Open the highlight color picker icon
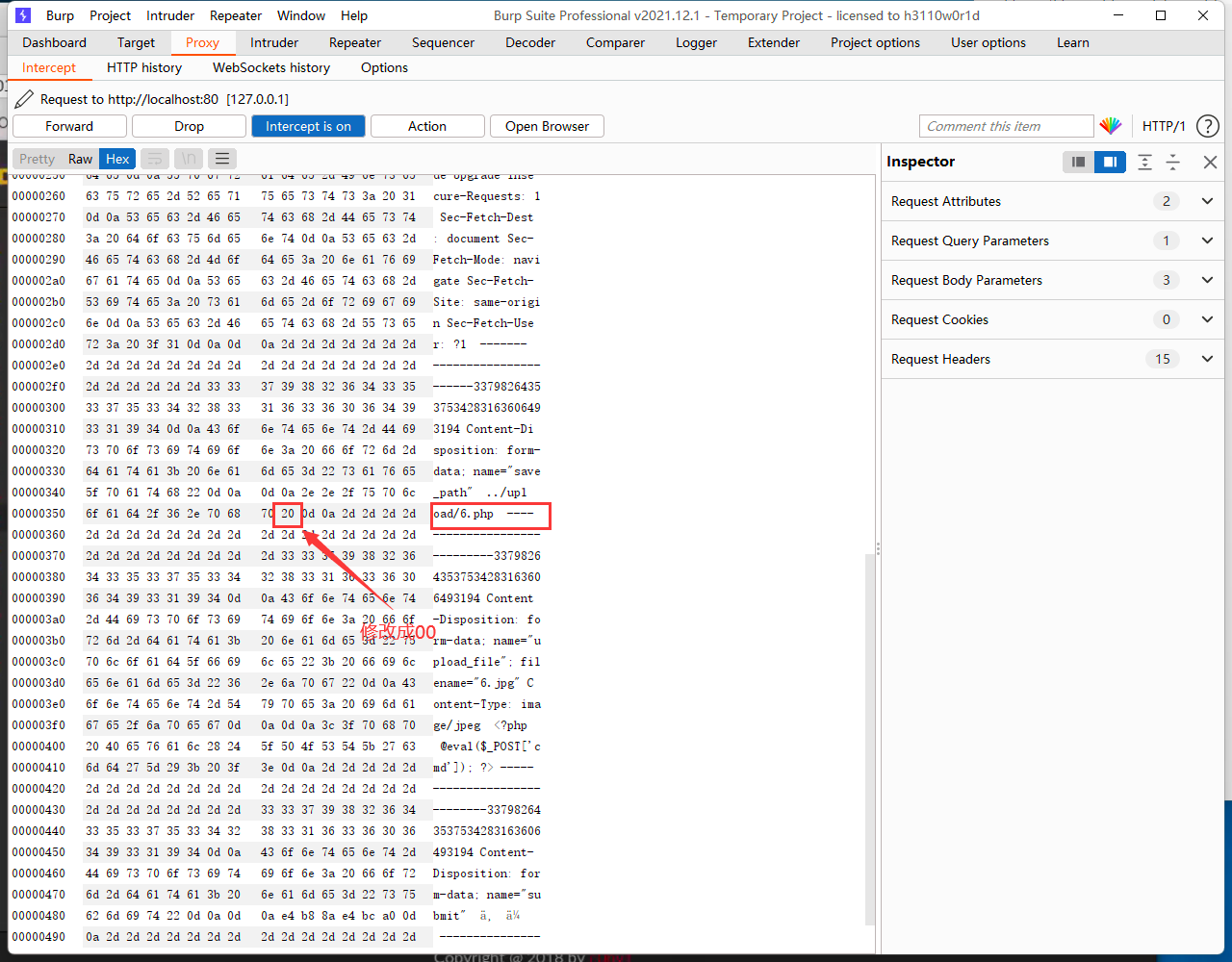This screenshot has height=962, width=1232. (x=1111, y=126)
